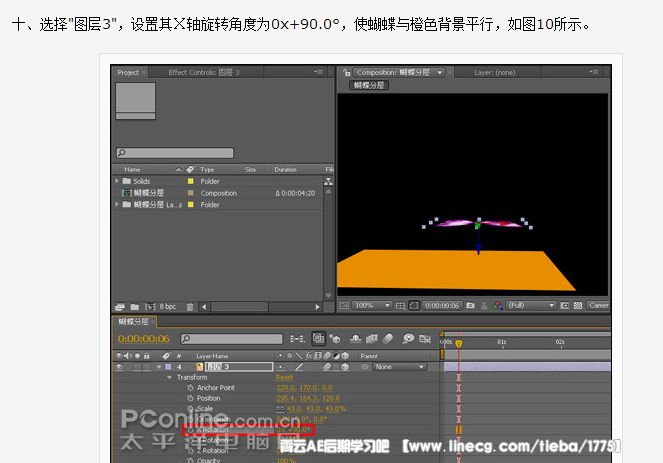Image resolution: width=663 pixels, height=463 pixels.
Task: Click the Project panel horizontal scrollbar
Action: [x=239, y=307]
